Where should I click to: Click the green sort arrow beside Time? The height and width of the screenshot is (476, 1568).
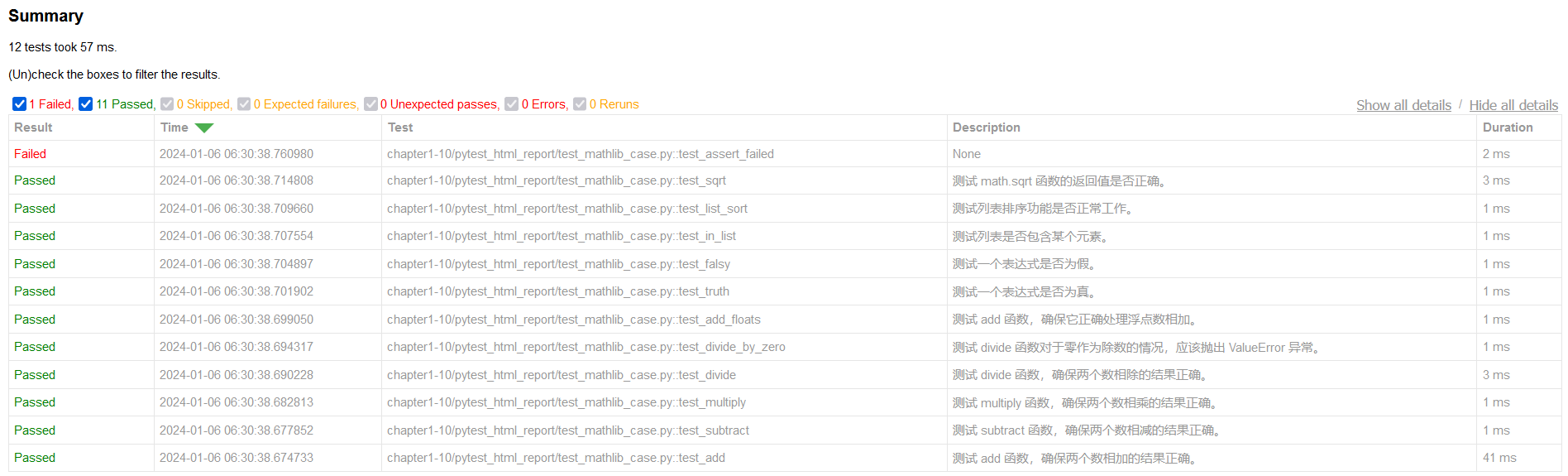(x=204, y=127)
